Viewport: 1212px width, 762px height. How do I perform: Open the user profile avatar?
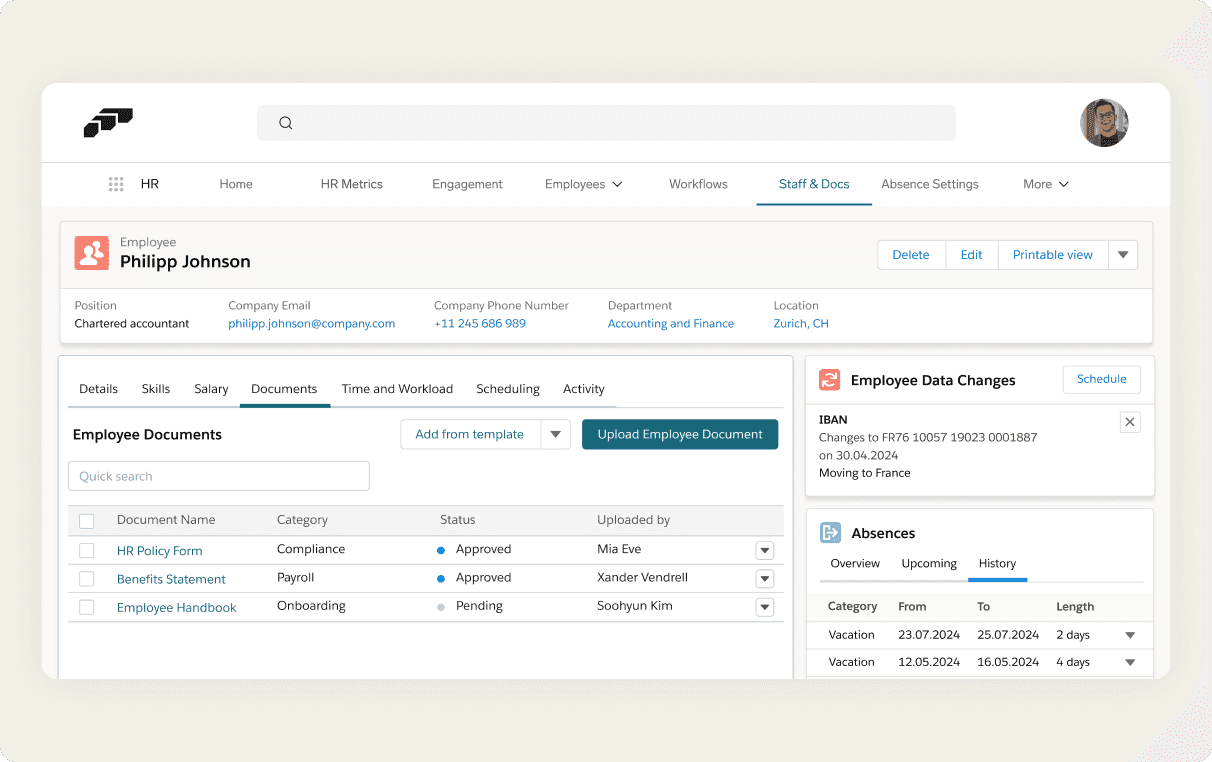pos(1104,123)
